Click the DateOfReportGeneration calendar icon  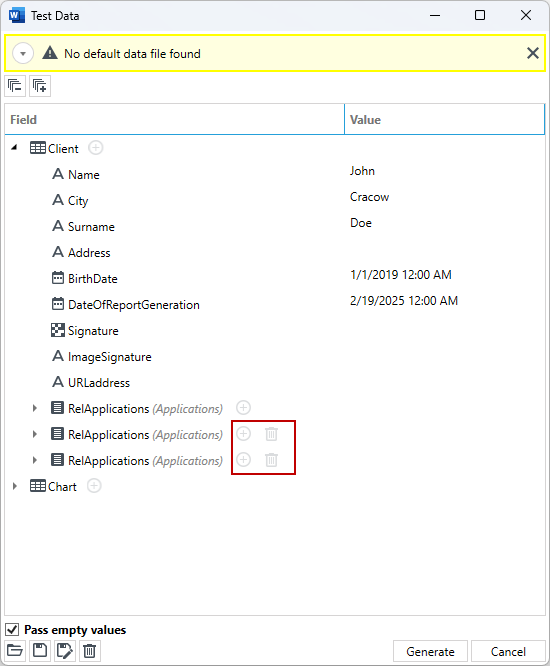pos(58,304)
